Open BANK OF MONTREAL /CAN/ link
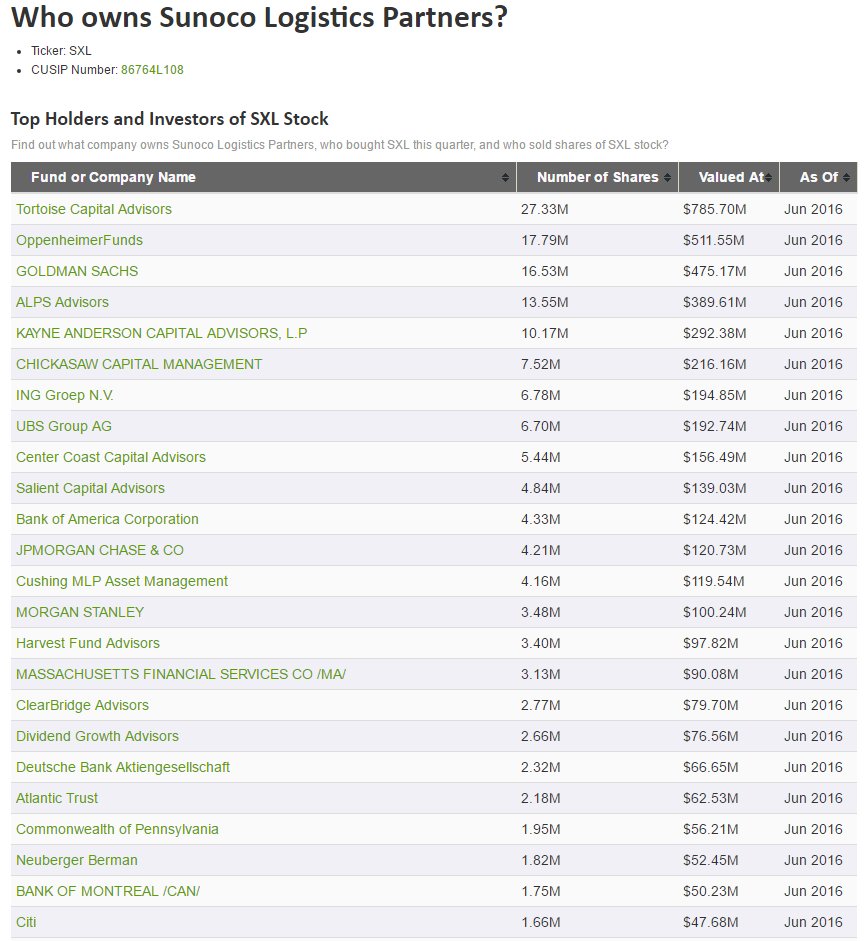The image size is (867, 941). pyautogui.click(x=108, y=891)
